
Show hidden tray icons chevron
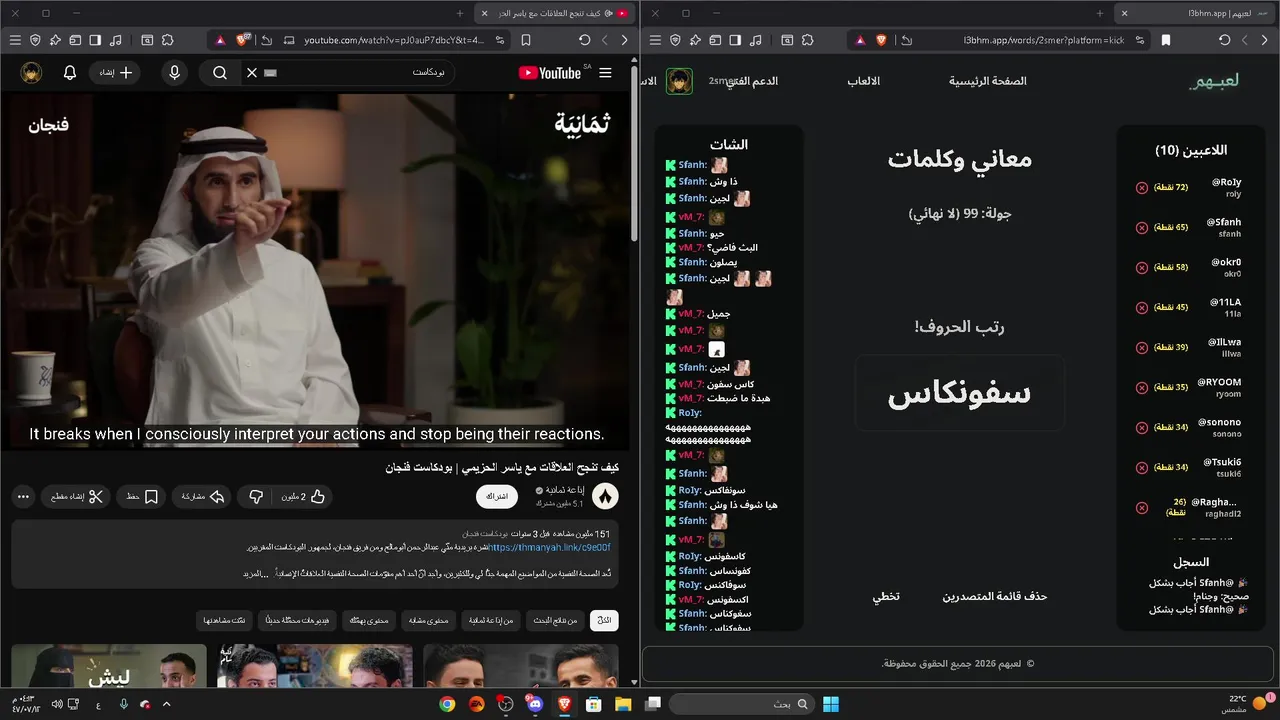[x=167, y=704]
